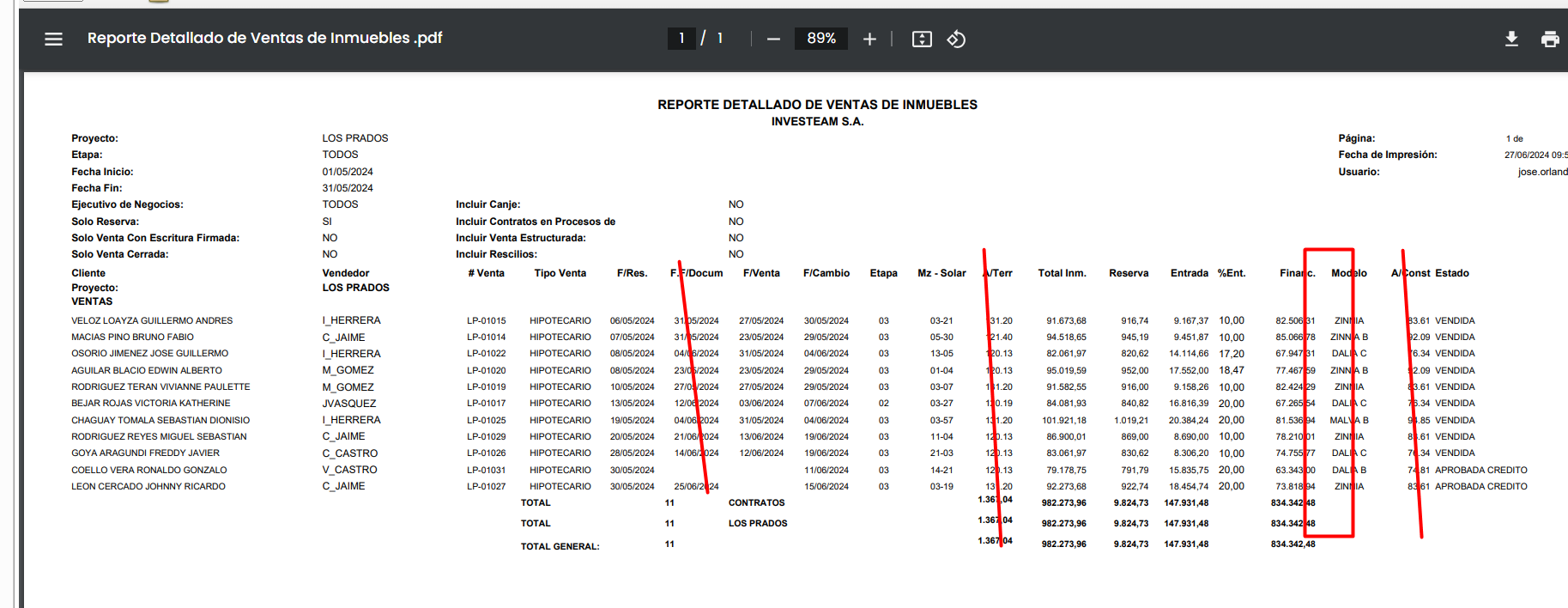Click the Vendedor column header
This screenshot has width=1568, height=608.
coord(346,273)
